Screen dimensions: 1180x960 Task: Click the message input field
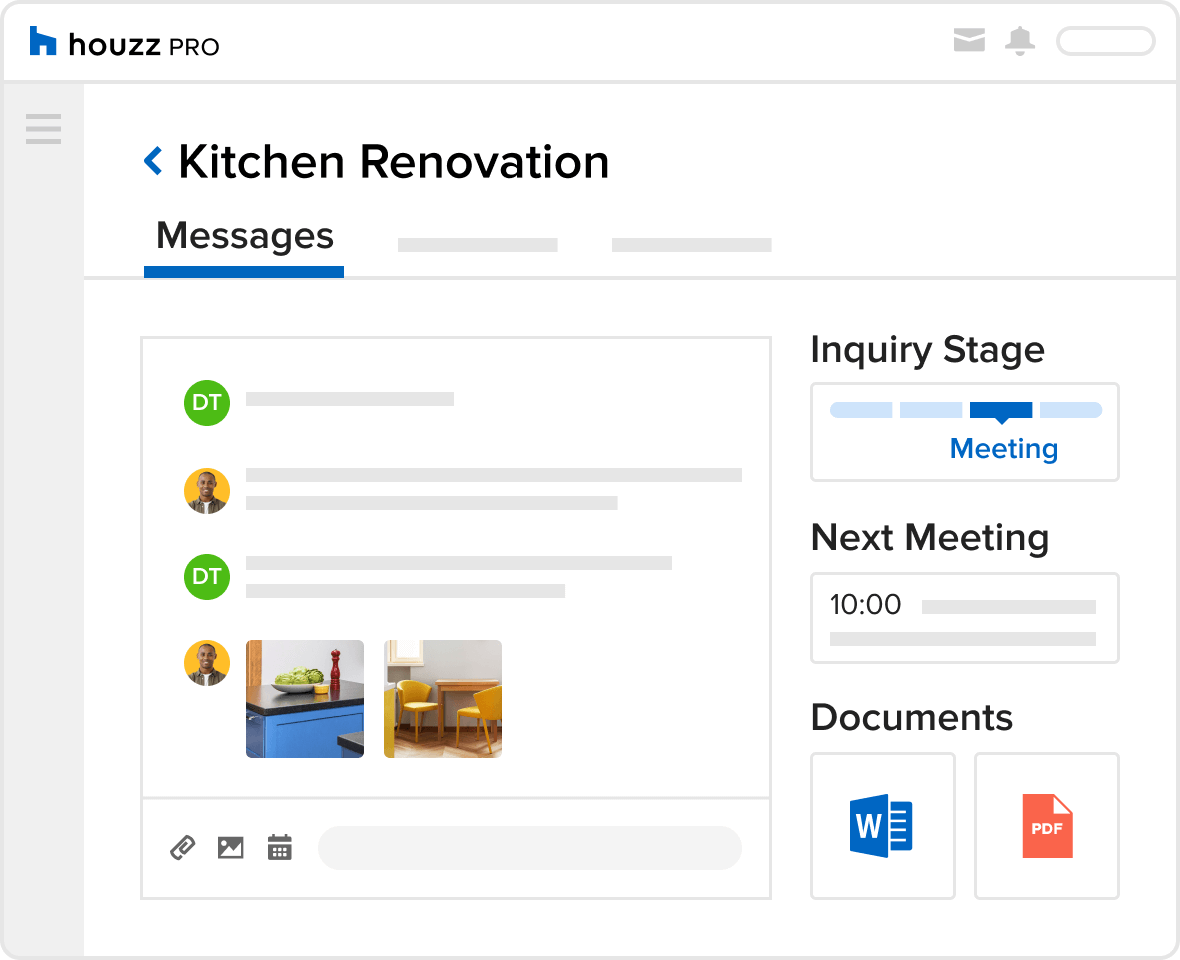point(529,847)
